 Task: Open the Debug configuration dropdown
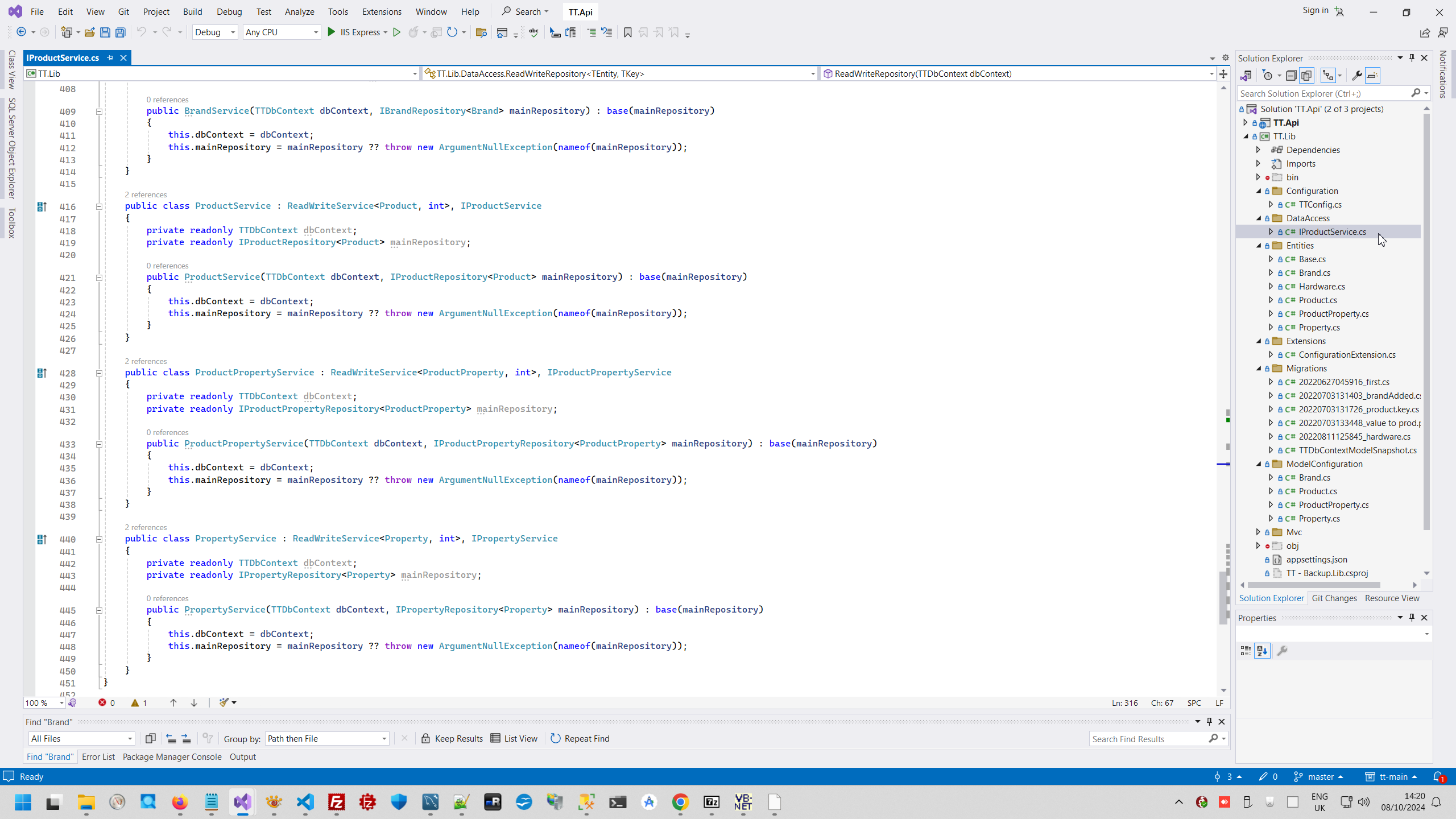pos(232,32)
